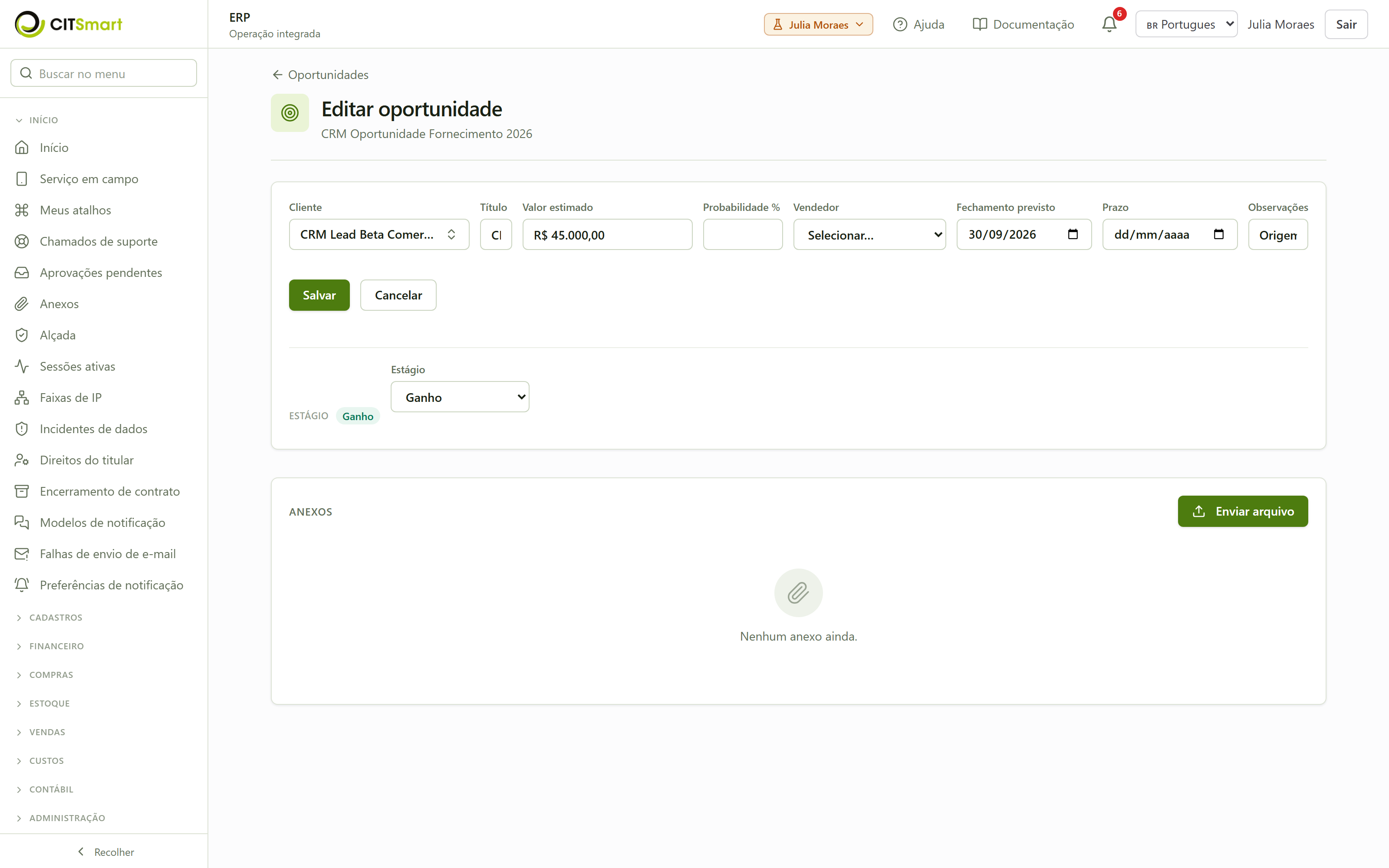The image size is (1389, 868).
Task: Focus the Buscar no menu search field
Action: pyautogui.click(x=104, y=73)
